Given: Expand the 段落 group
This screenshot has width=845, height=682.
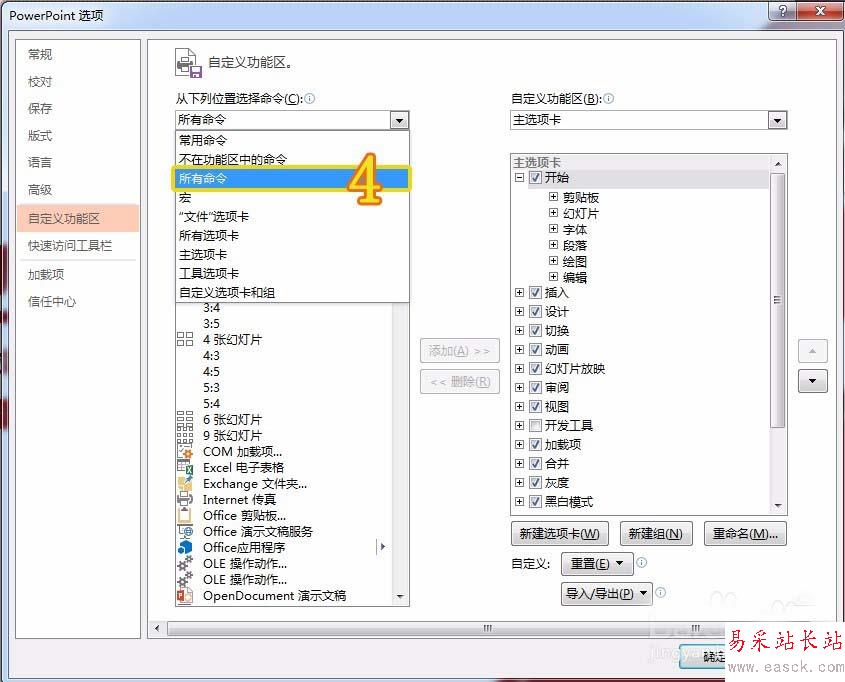Looking at the screenshot, I should (x=553, y=245).
